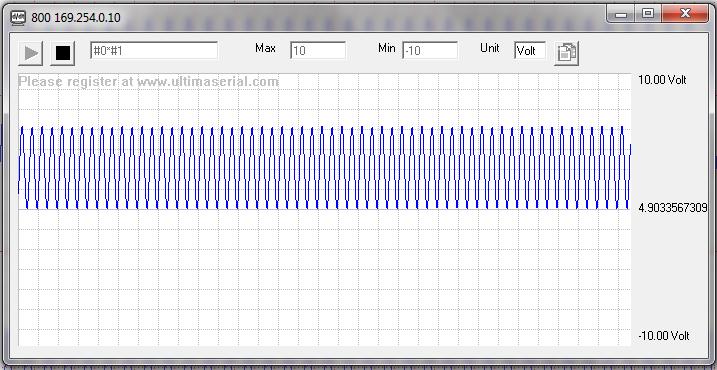717x370 pixels.
Task: Open the www.ultimaserial.com register watermark
Action: pyautogui.click(x=208, y=81)
